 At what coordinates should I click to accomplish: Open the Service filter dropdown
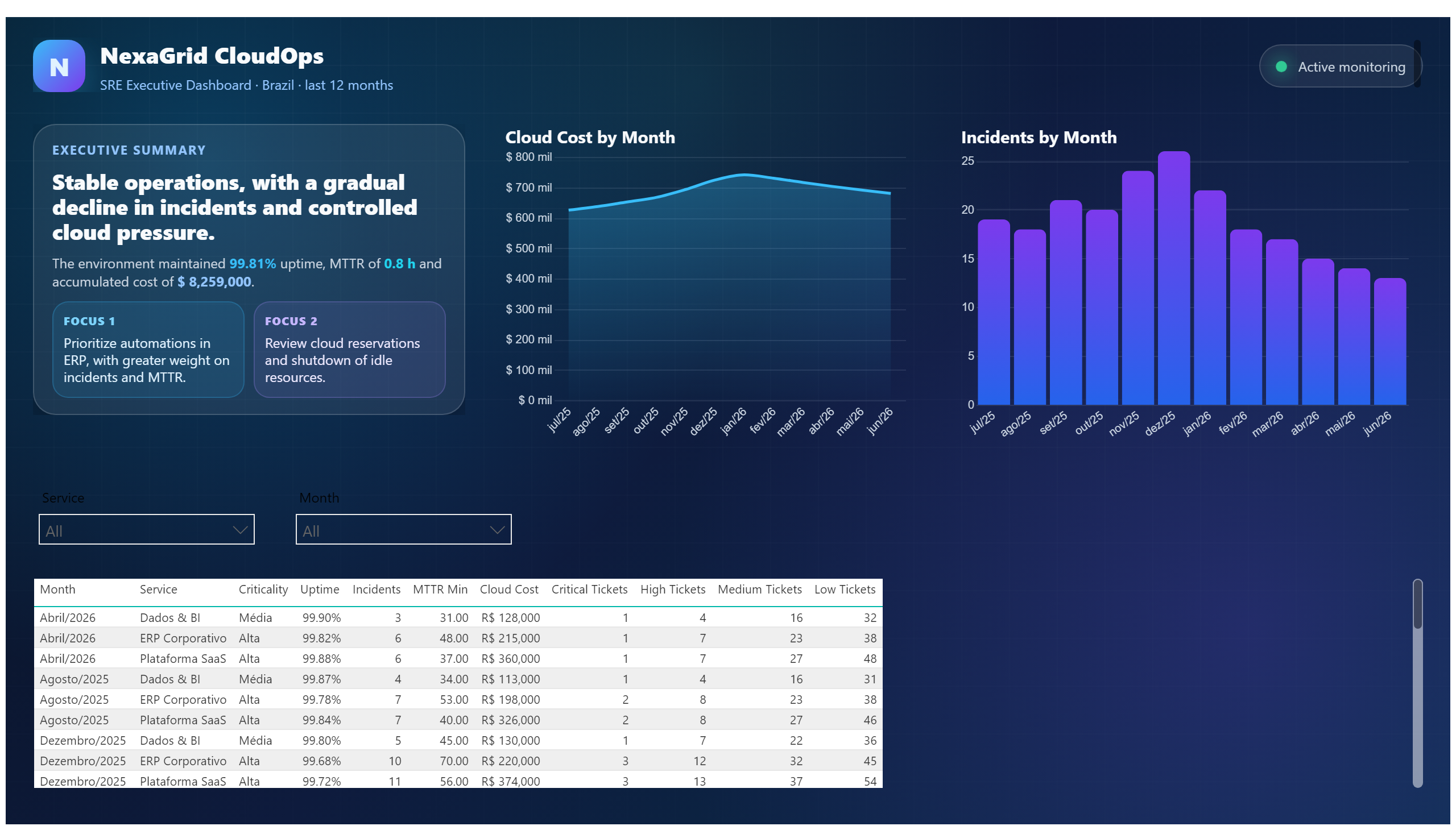[x=147, y=530]
